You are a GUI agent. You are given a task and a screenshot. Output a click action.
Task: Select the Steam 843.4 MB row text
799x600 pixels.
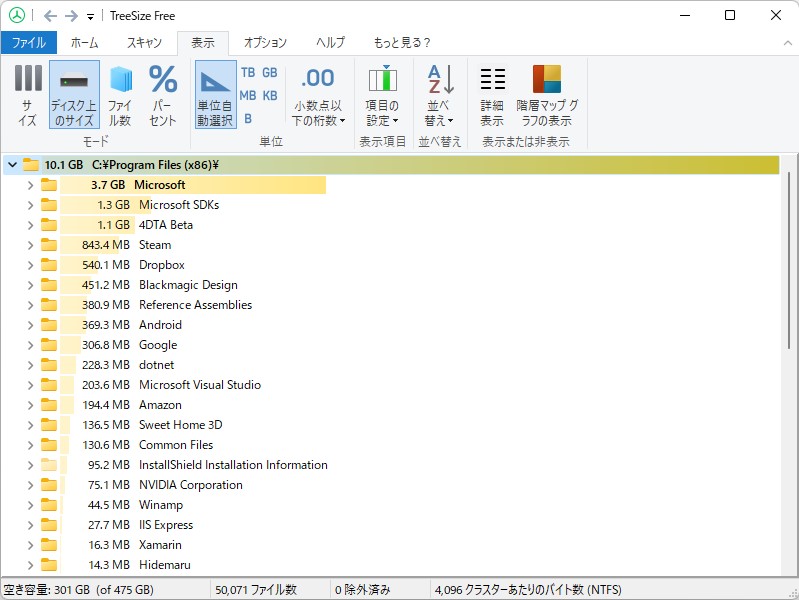[126, 245]
